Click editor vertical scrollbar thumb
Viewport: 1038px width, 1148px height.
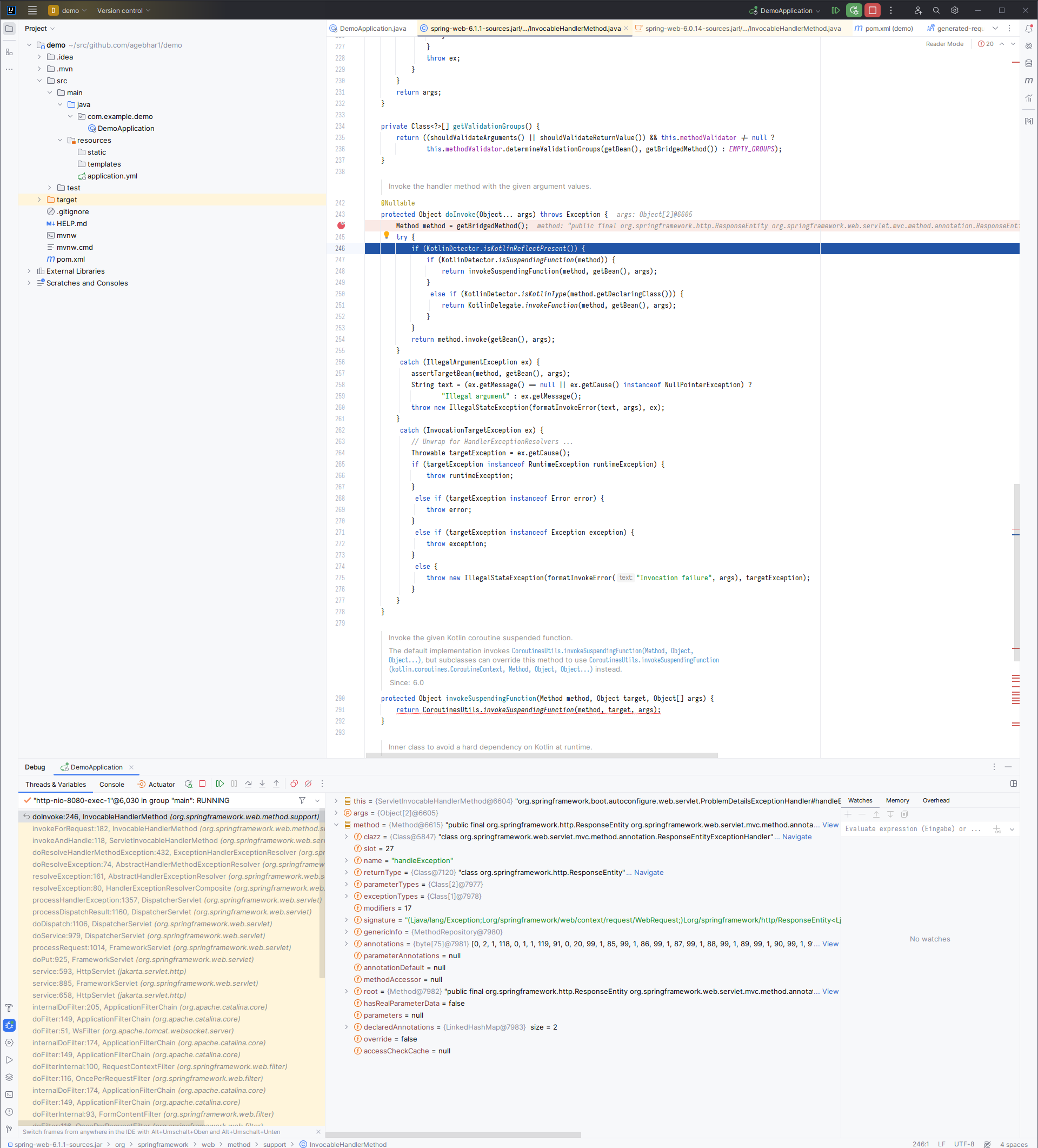[1016, 572]
